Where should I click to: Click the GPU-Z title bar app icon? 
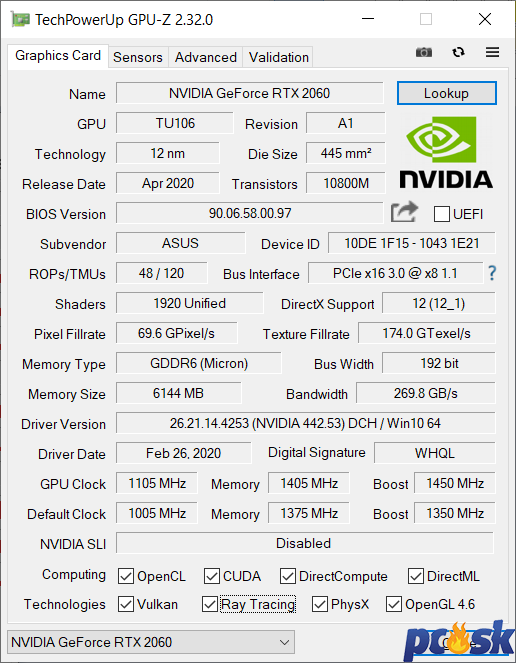tap(20, 19)
